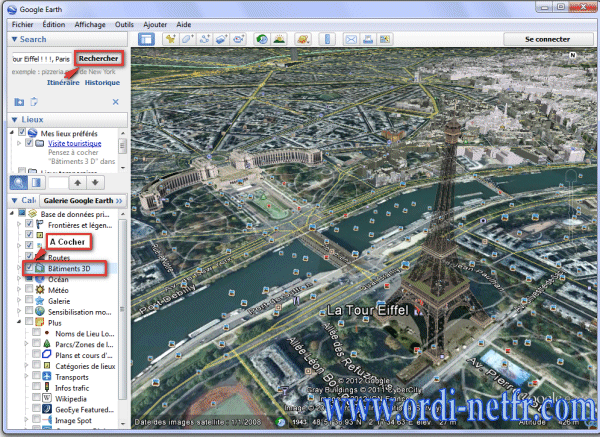Click the Rechercher search button
The width and height of the screenshot is (600, 437).
coord(99,59)
